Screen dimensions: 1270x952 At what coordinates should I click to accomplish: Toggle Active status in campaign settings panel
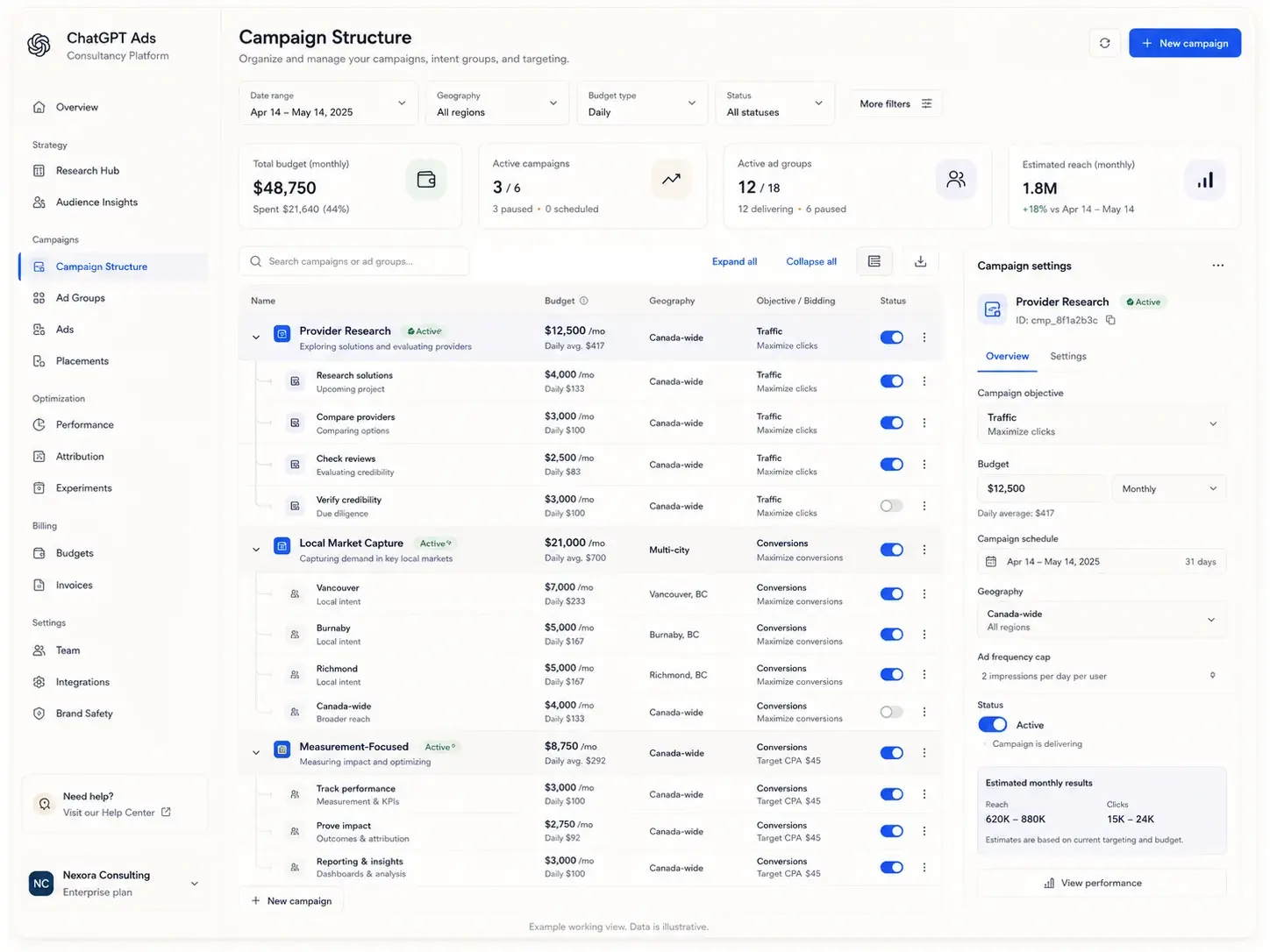click(x=993, y=725)
